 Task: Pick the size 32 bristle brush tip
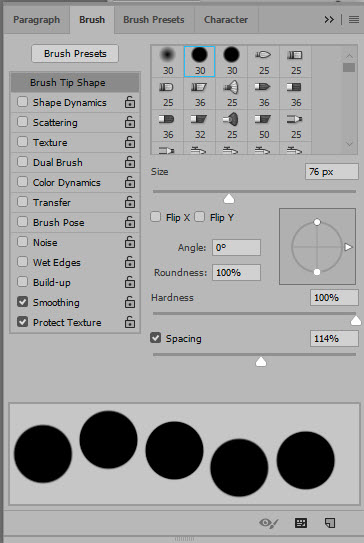[199, 125]
